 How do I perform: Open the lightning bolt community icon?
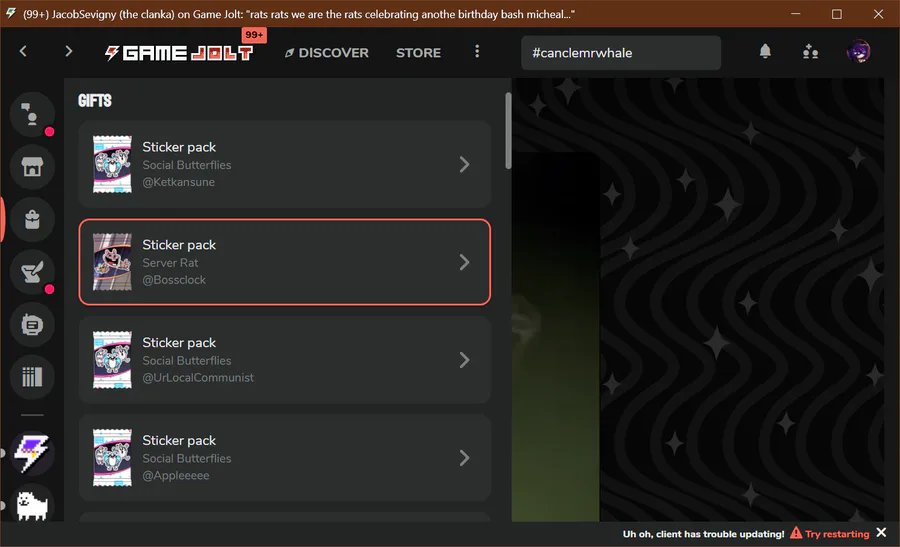coord(32,453)
